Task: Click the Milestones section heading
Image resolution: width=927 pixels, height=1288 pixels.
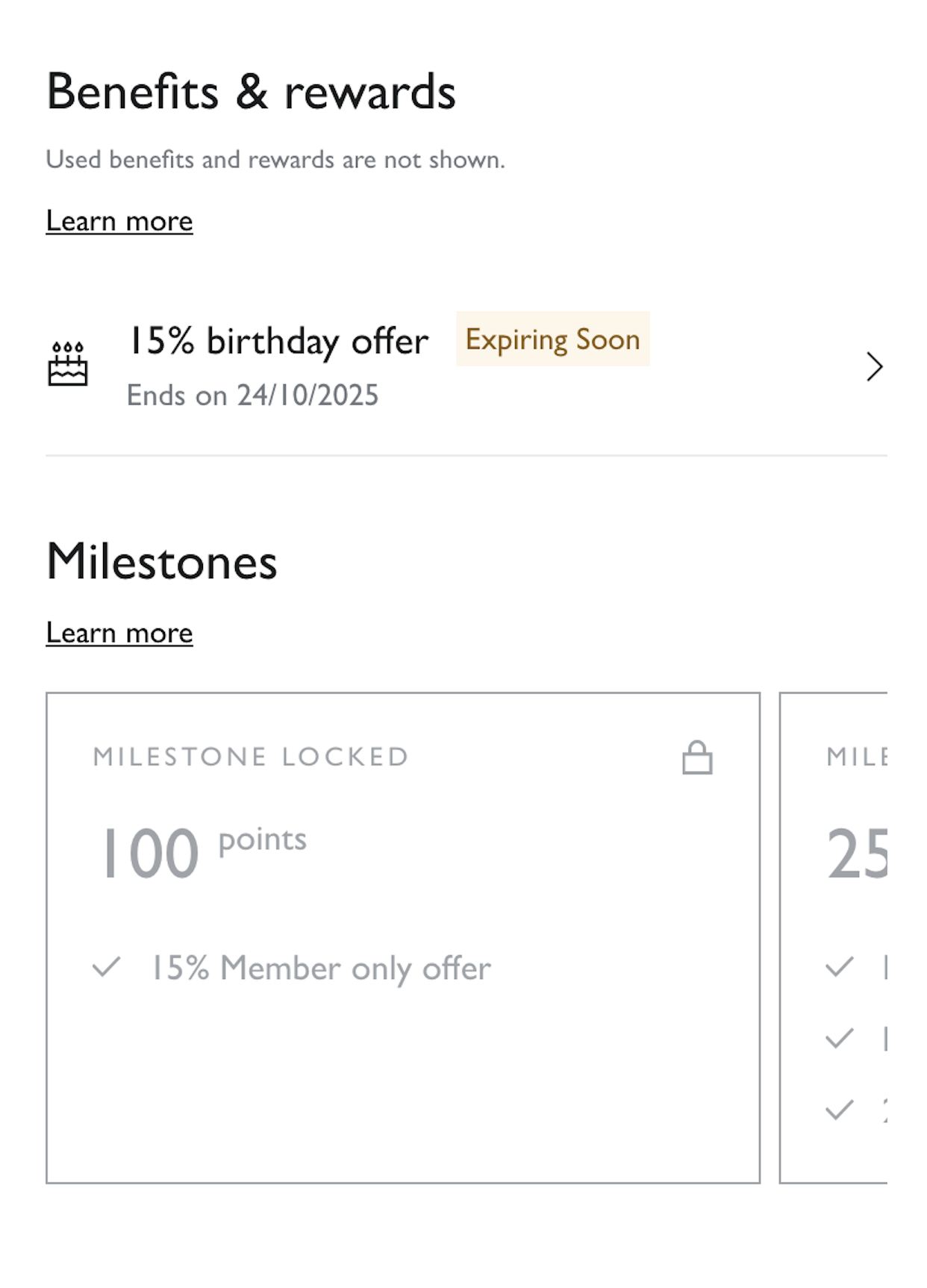Action: click(161, 561)
